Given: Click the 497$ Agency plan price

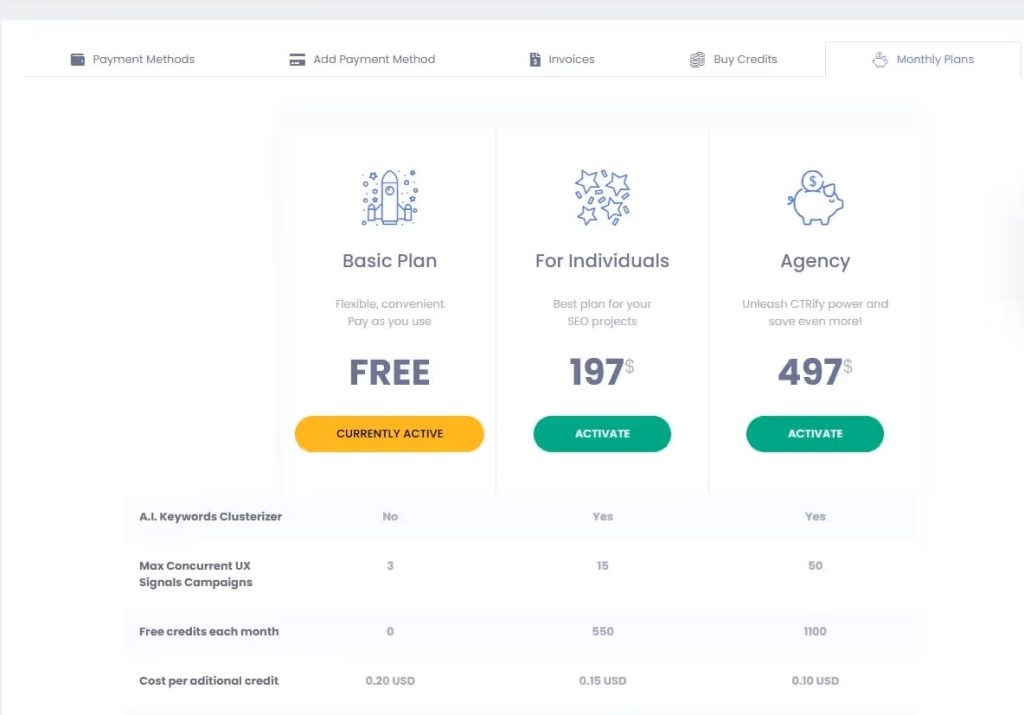Looking at the screenshot, I should (x=815, y=372).
